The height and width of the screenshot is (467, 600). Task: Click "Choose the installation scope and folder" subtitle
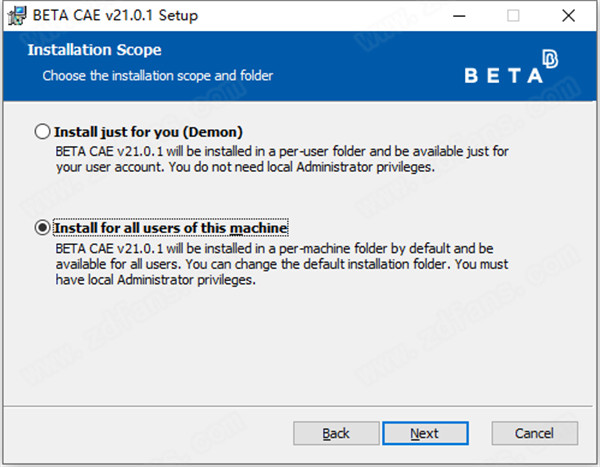coord(158,76)
